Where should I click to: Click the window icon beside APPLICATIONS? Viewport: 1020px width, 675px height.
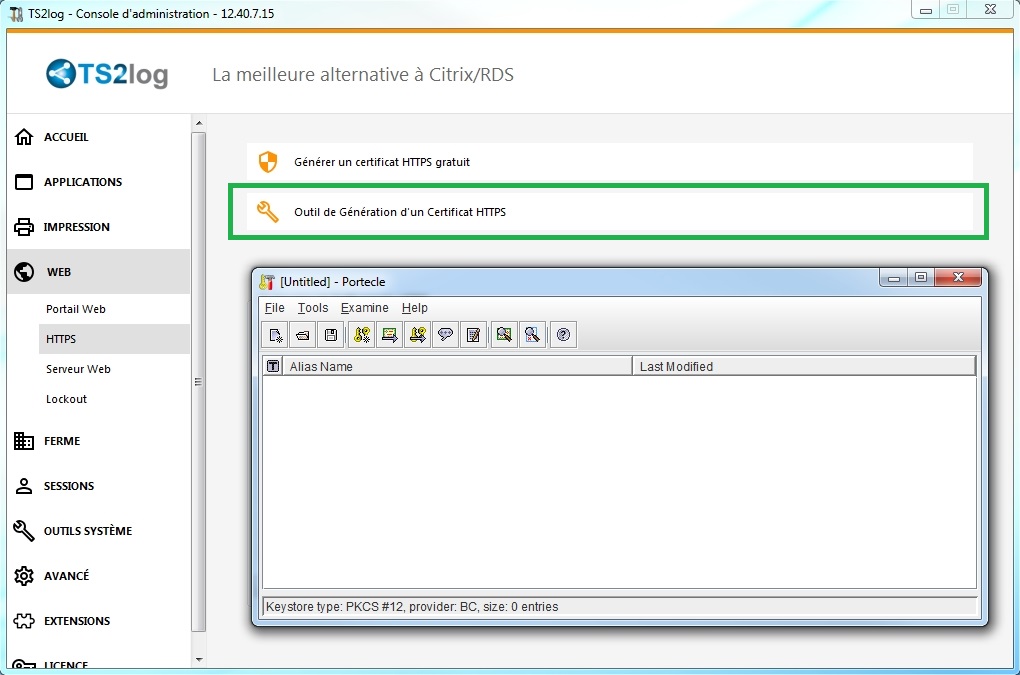tap(24, 182)
